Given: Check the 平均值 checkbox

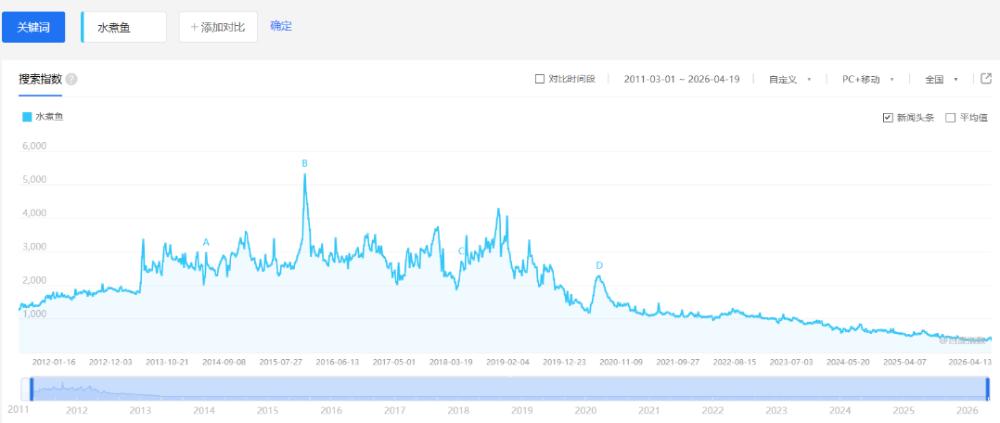Looking at the screenshot, I should pyautogui.click(x=950, y=117).
